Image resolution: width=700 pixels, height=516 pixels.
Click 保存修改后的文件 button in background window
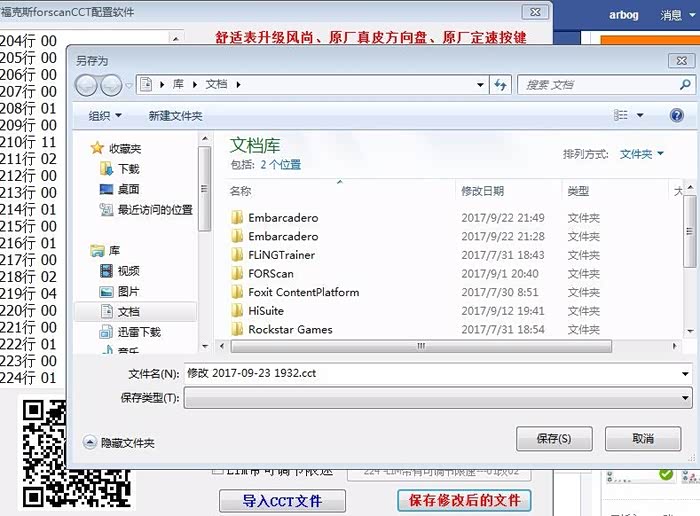(464, 500)
